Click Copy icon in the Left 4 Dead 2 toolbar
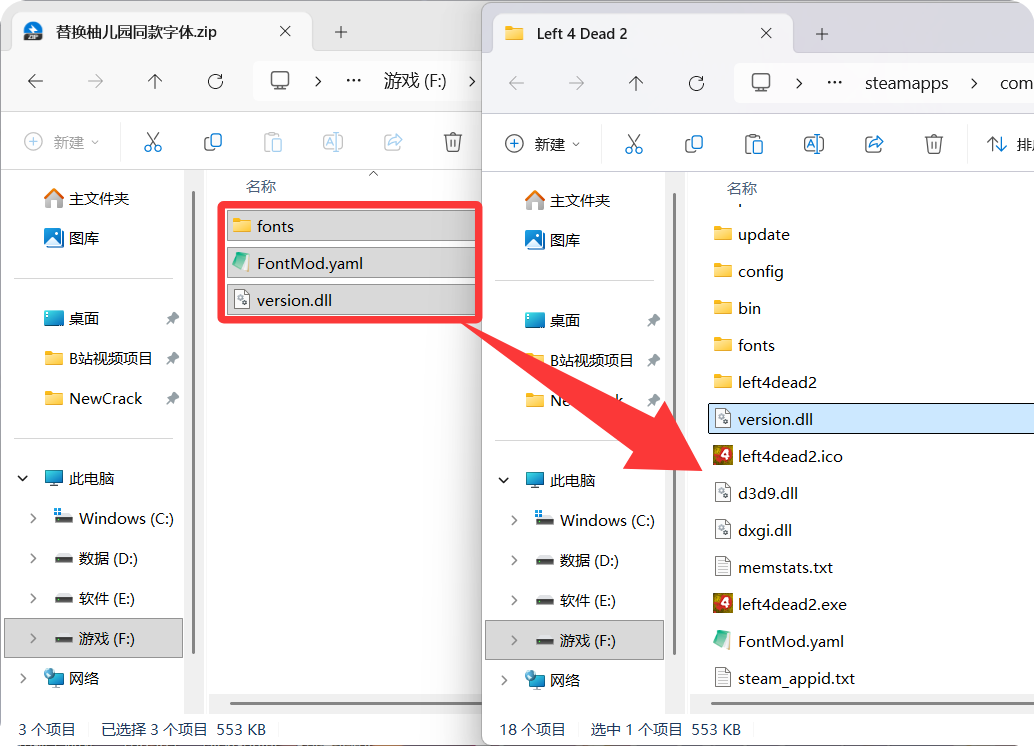 pyautogui.click(x=694, y=144)
